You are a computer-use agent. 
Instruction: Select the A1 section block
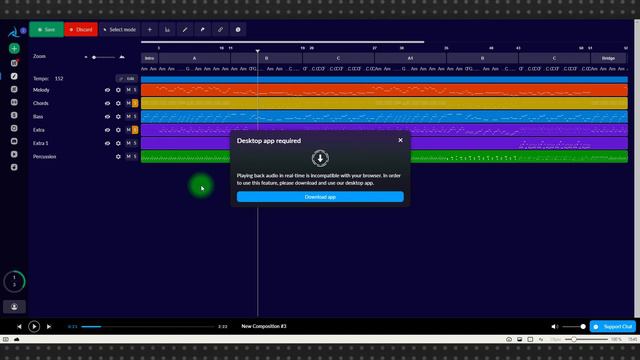pos(410,58)
